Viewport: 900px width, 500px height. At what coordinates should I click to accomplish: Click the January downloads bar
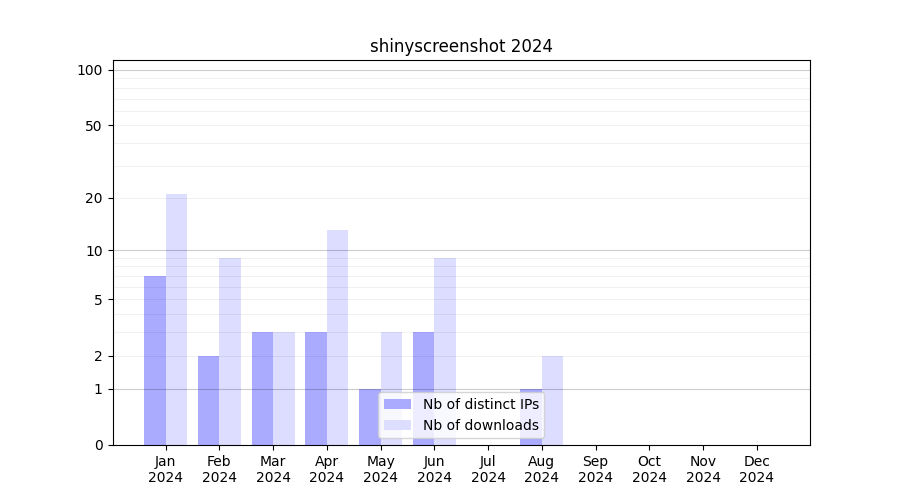tap(176, 320)
